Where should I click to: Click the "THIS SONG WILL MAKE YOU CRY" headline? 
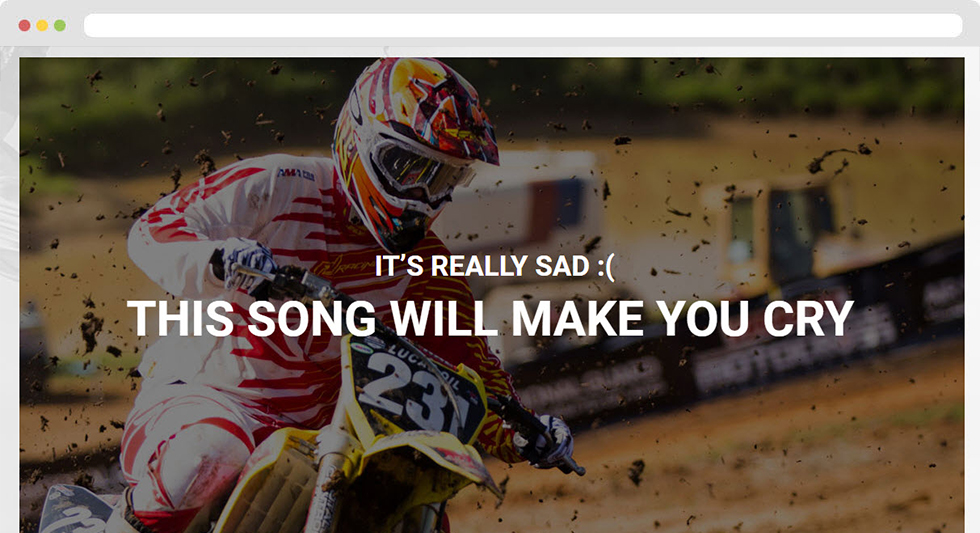pyautogui.click(x=491, y=319)
